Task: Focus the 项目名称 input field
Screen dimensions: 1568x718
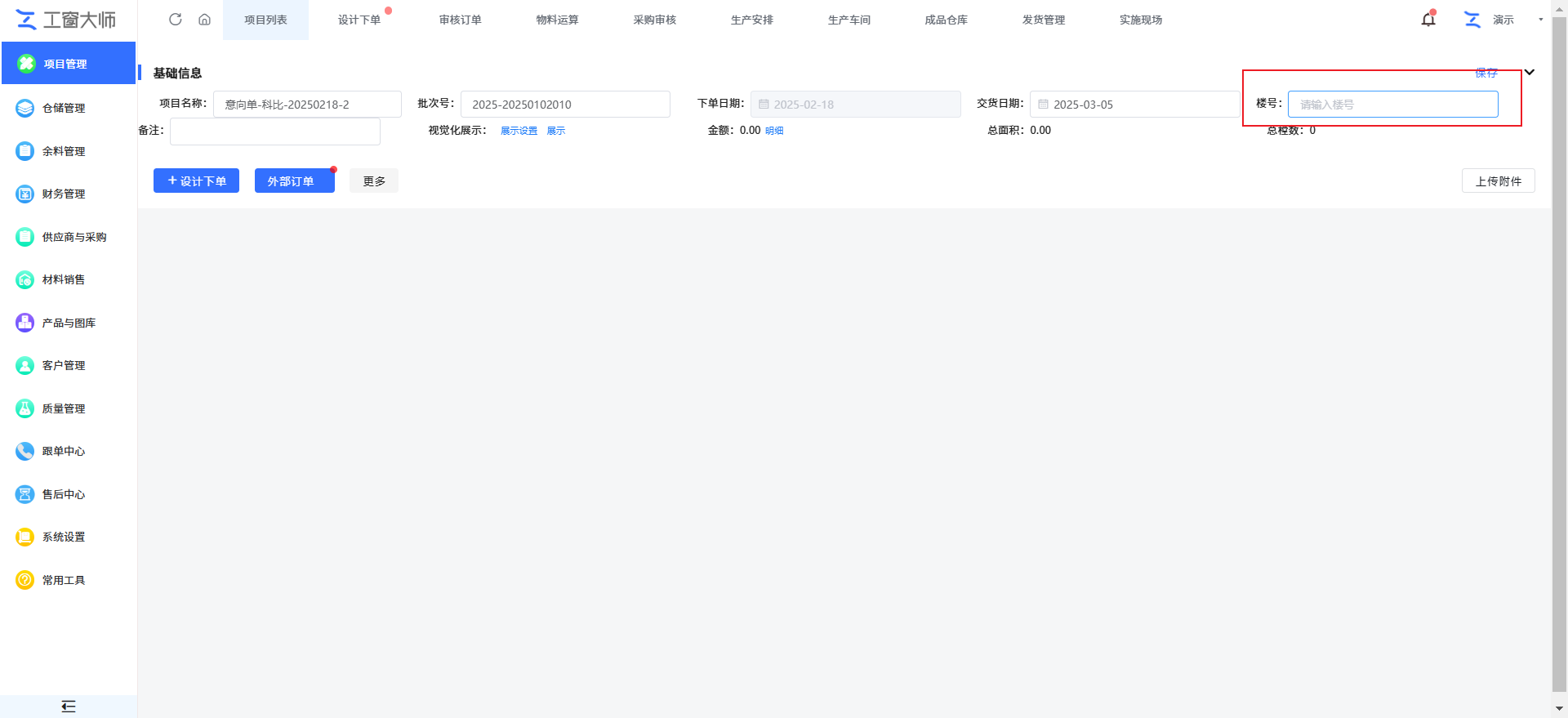Action: (x=307, y=105)
